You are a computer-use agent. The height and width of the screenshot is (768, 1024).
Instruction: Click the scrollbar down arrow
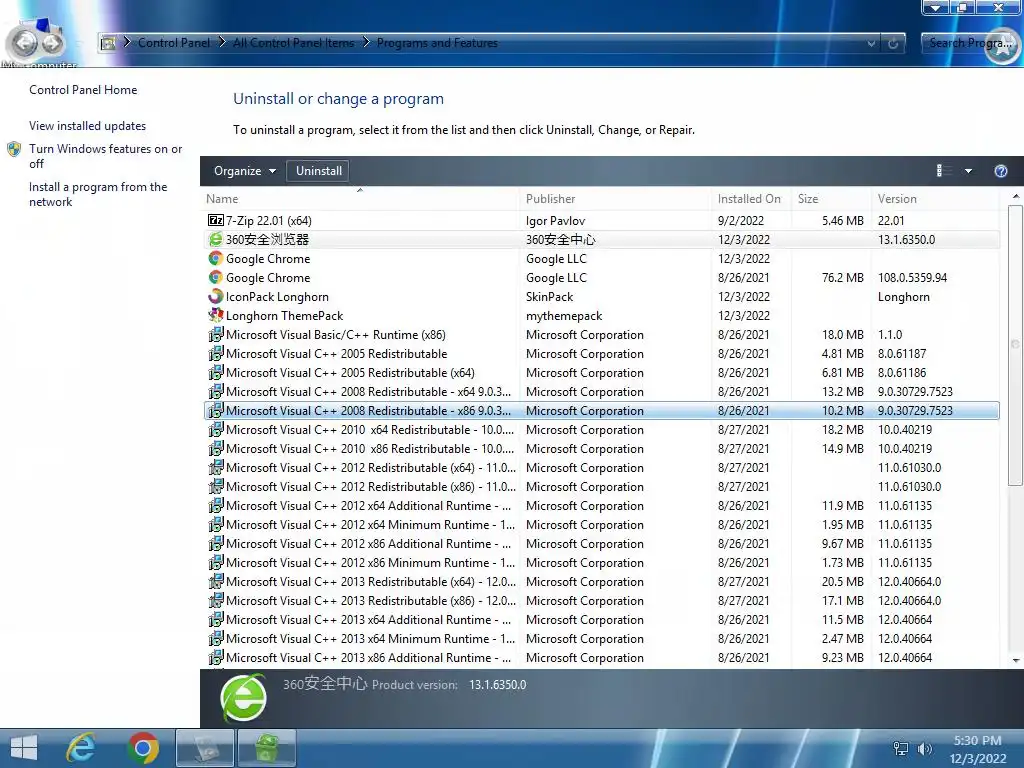point(1015,660)
